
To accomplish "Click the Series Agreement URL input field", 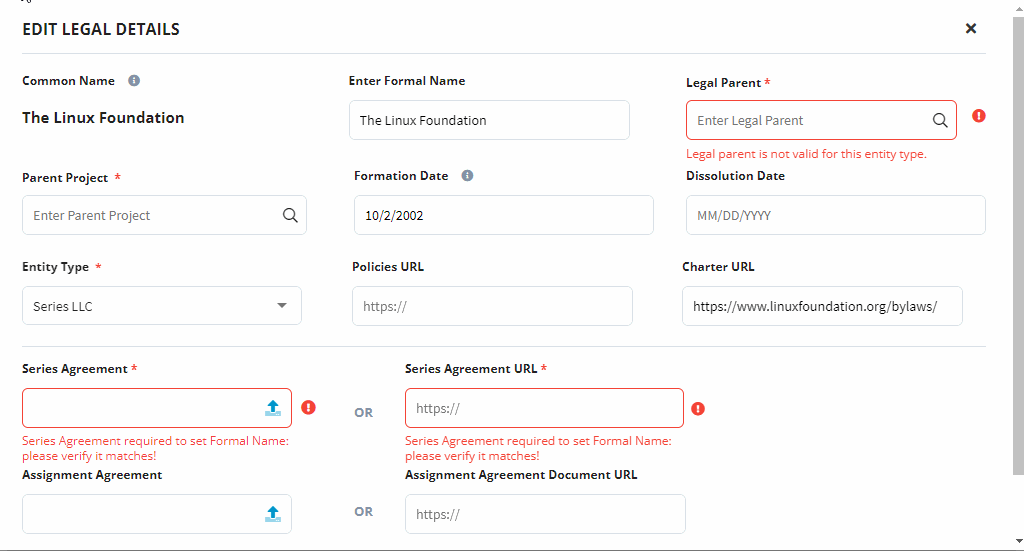I will click(544, 408).
